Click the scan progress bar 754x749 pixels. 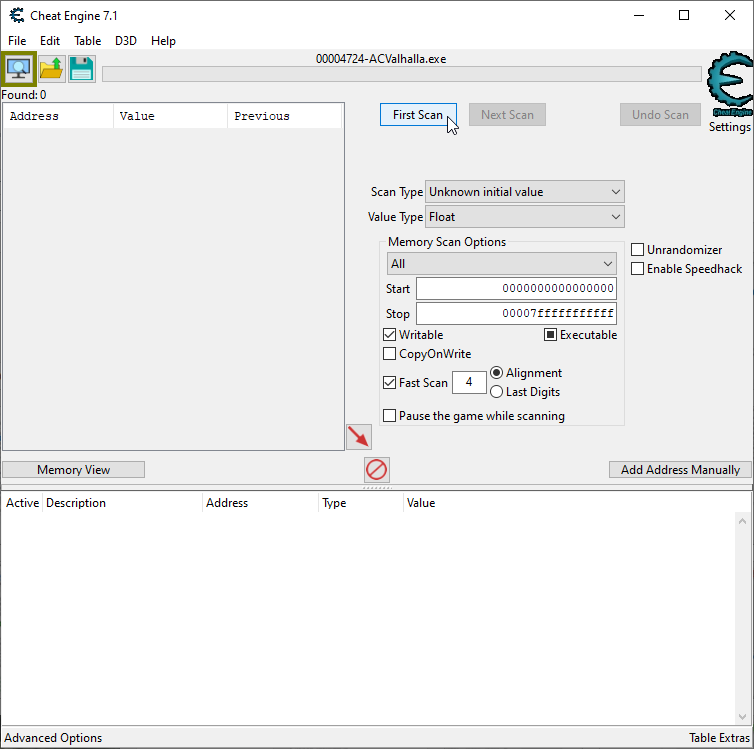[401, 74]
